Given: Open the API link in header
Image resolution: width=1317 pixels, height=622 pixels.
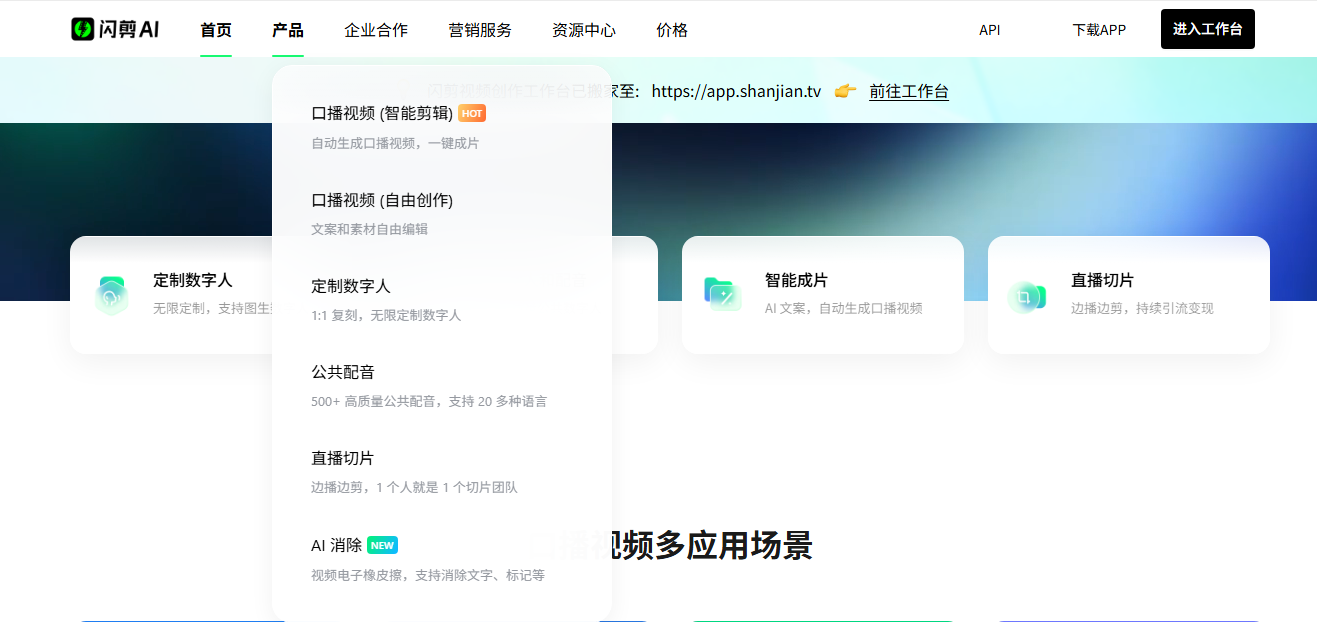Looking at the screenshot, I should tap(990, 30).
